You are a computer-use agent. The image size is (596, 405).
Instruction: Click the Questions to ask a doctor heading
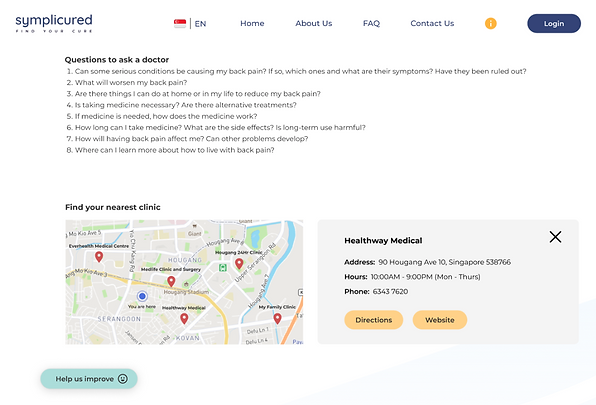pyautogui.click(x=117, y=60)
